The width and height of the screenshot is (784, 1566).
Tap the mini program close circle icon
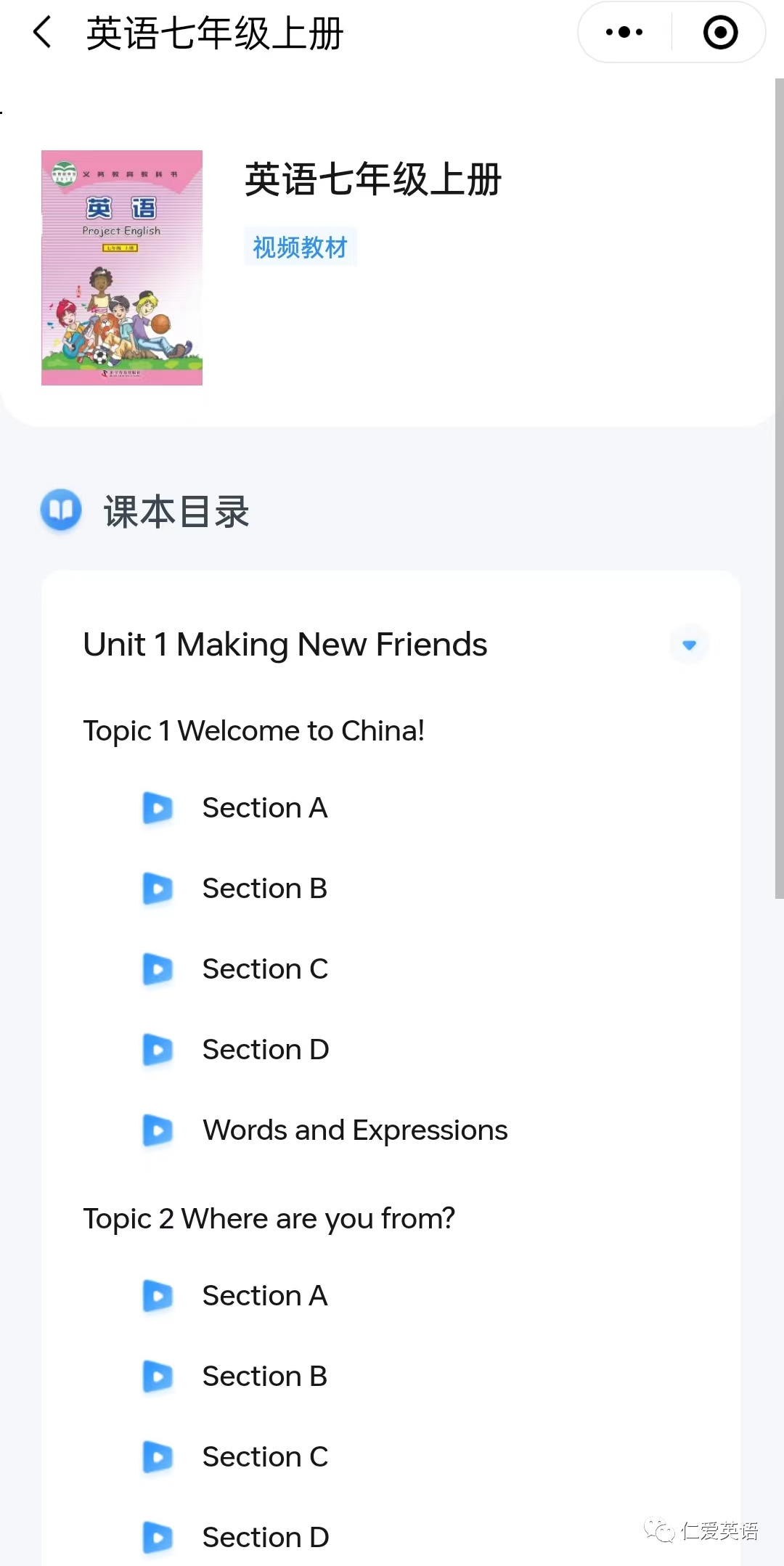click(720, 33)
